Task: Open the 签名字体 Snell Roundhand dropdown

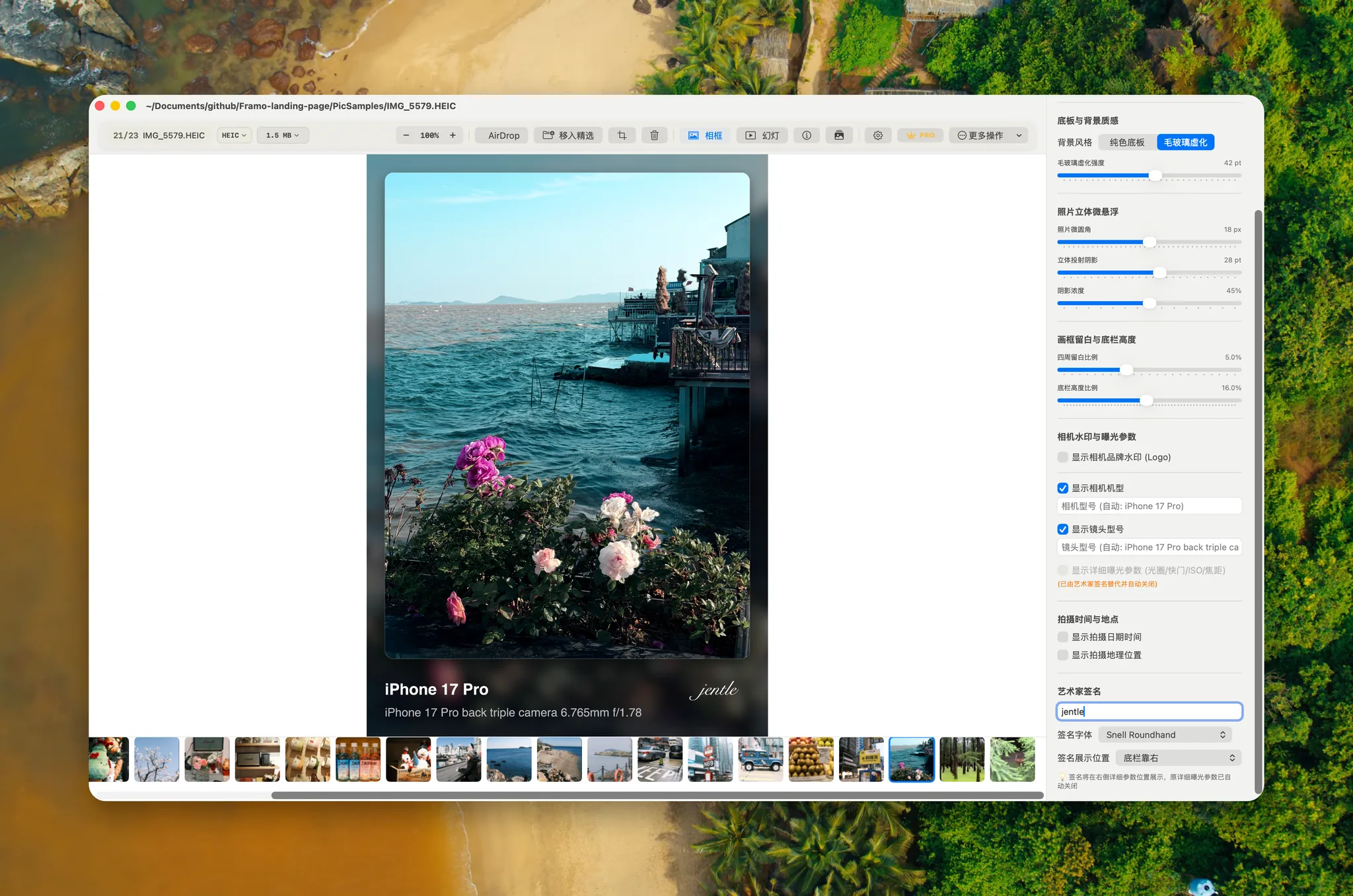Action: click(x=1166, y=735)
